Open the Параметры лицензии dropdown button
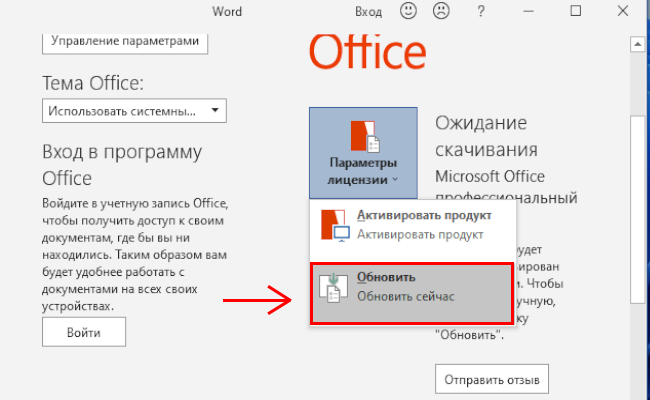650x400 pixels. coord(363,153)
